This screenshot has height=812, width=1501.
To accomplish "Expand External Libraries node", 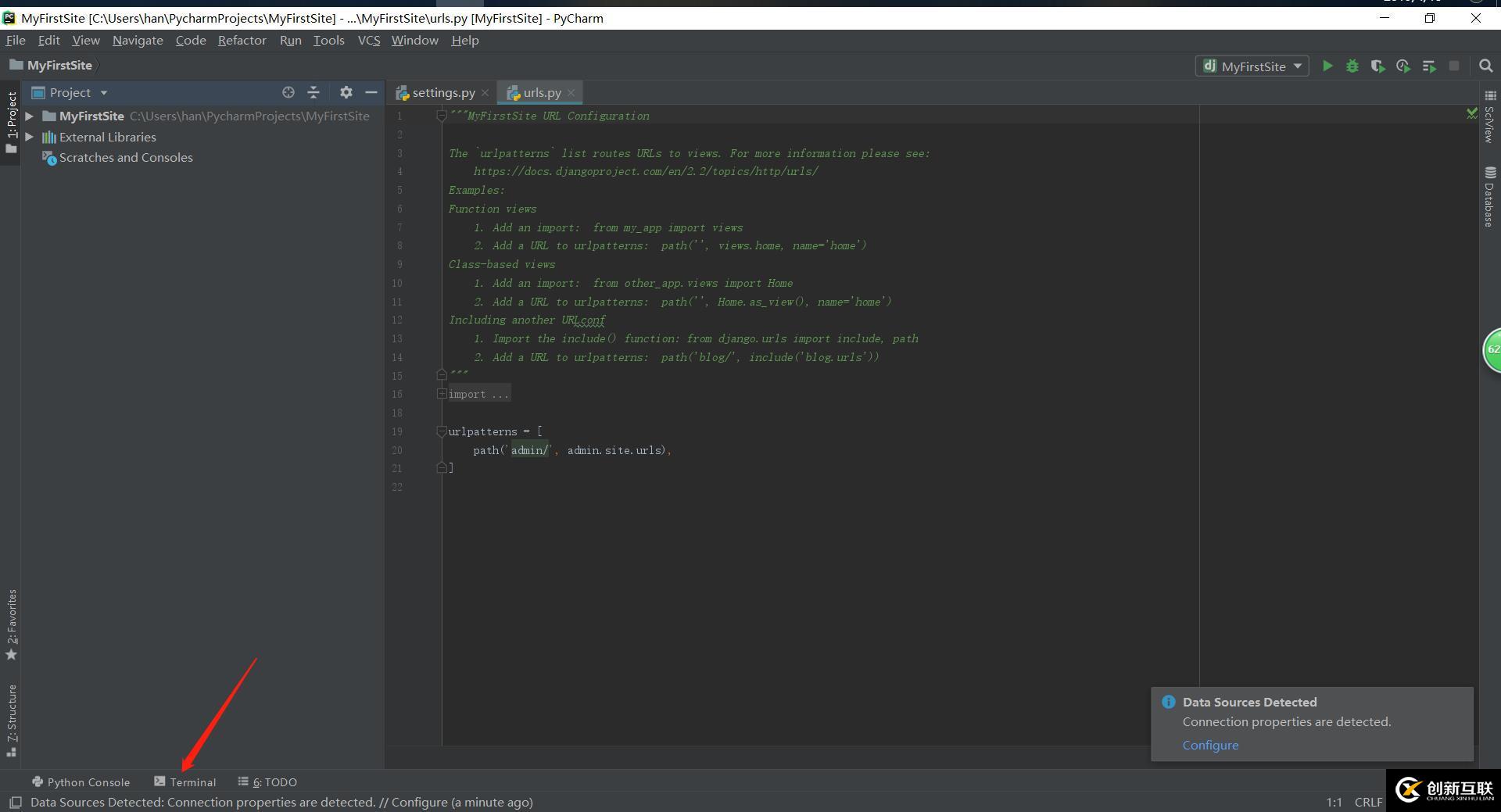I will [29, 137].
